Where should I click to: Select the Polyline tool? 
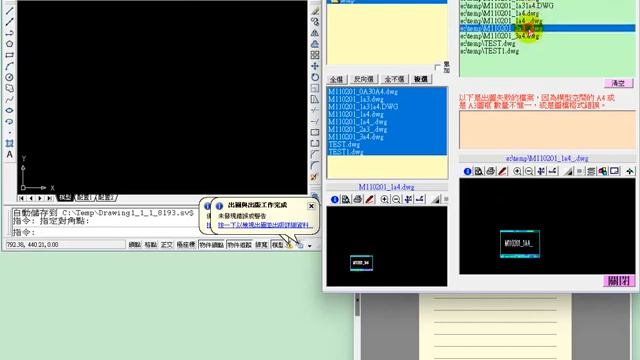(x=9, y=33)
